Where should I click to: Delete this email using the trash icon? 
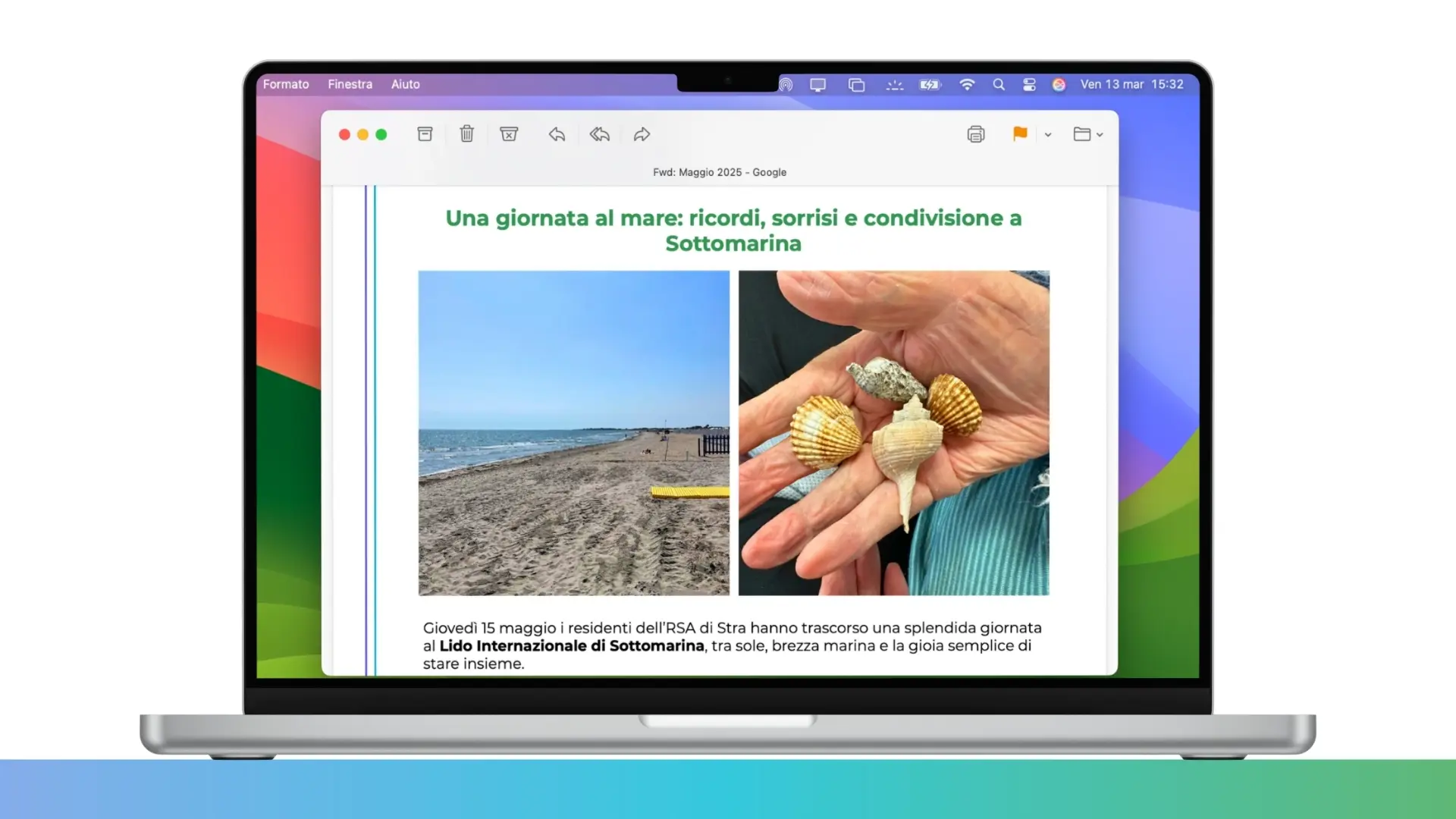pos(467,134)
